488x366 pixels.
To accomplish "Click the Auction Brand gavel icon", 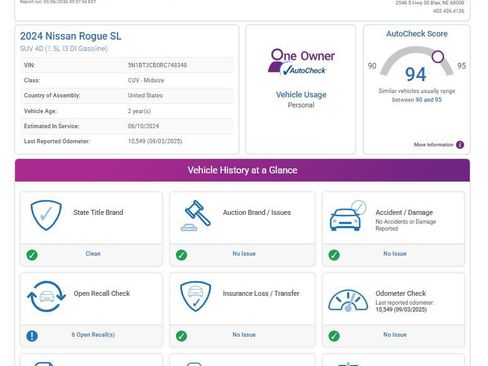I will tap(196, 215).
